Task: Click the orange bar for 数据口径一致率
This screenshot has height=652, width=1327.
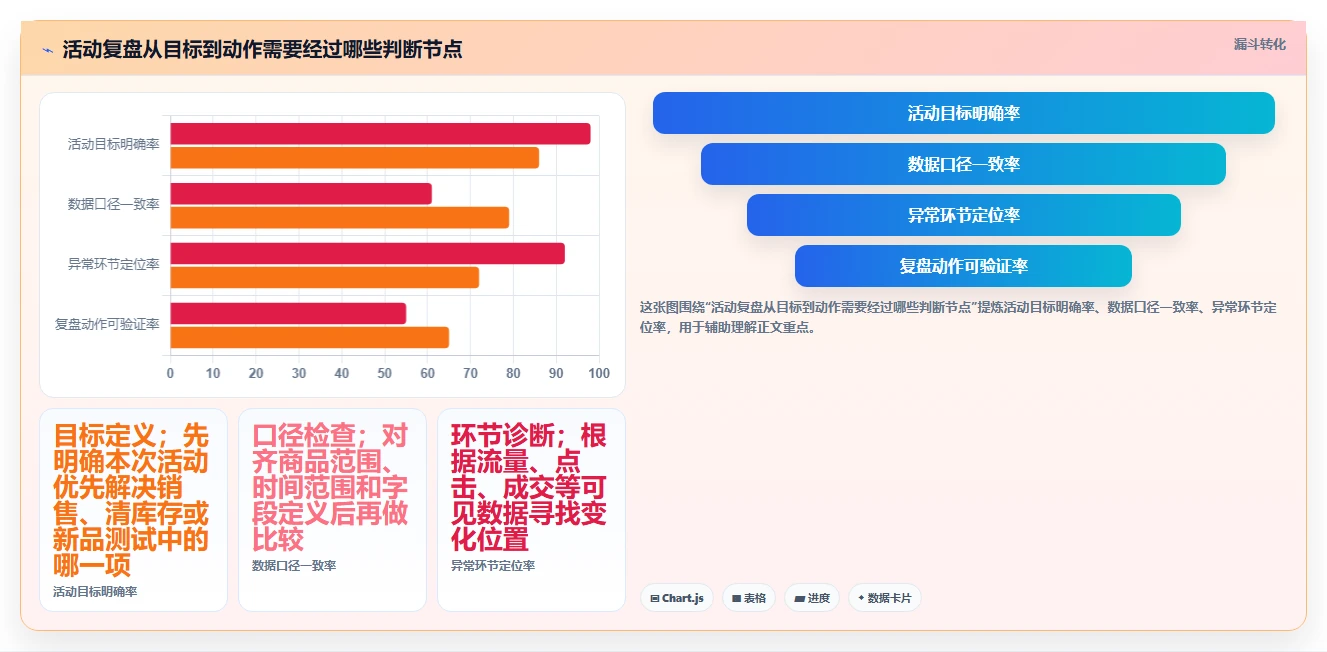Action: point(339,218)
